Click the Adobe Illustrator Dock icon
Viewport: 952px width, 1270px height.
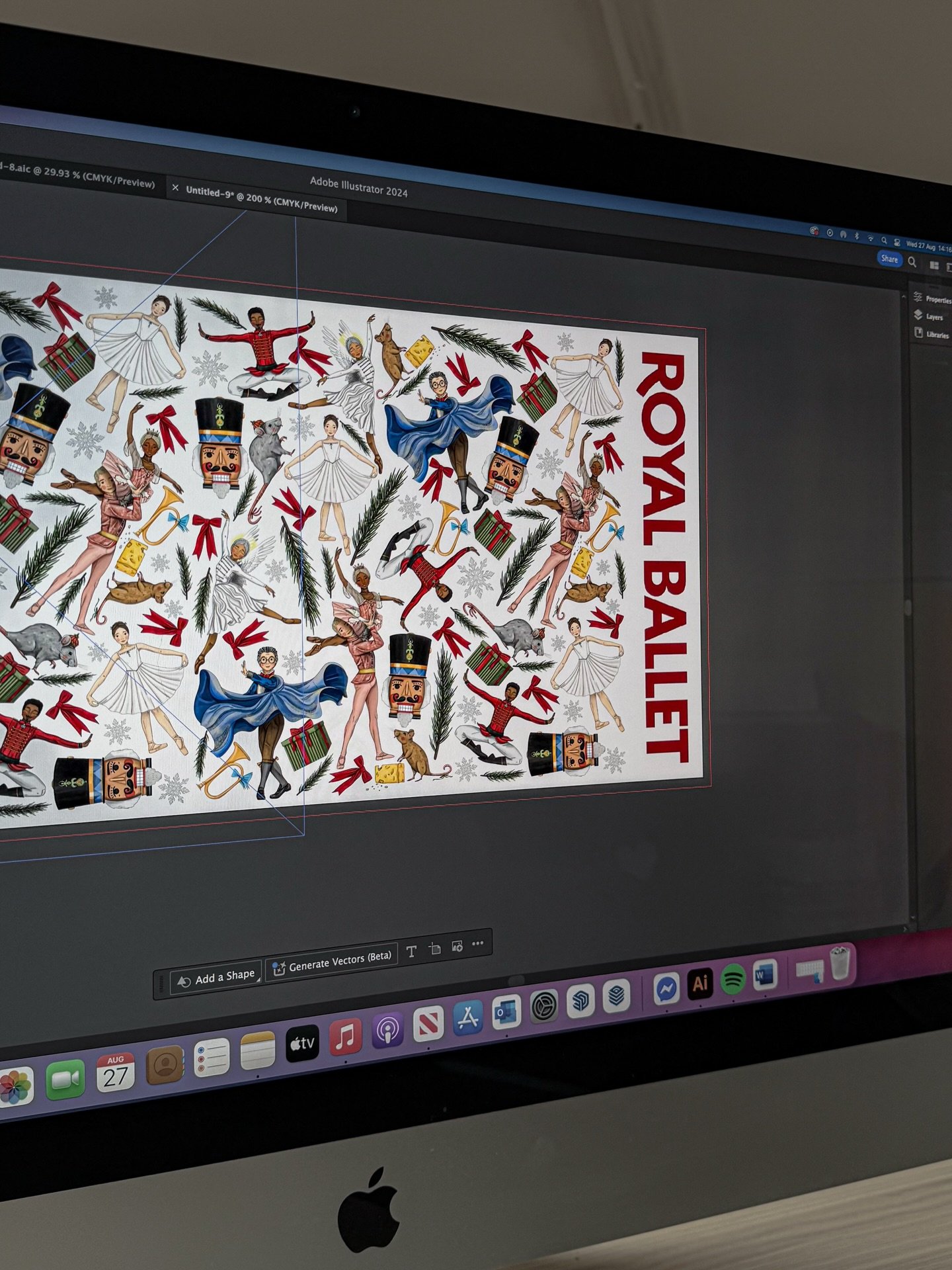tap(700, 984)
